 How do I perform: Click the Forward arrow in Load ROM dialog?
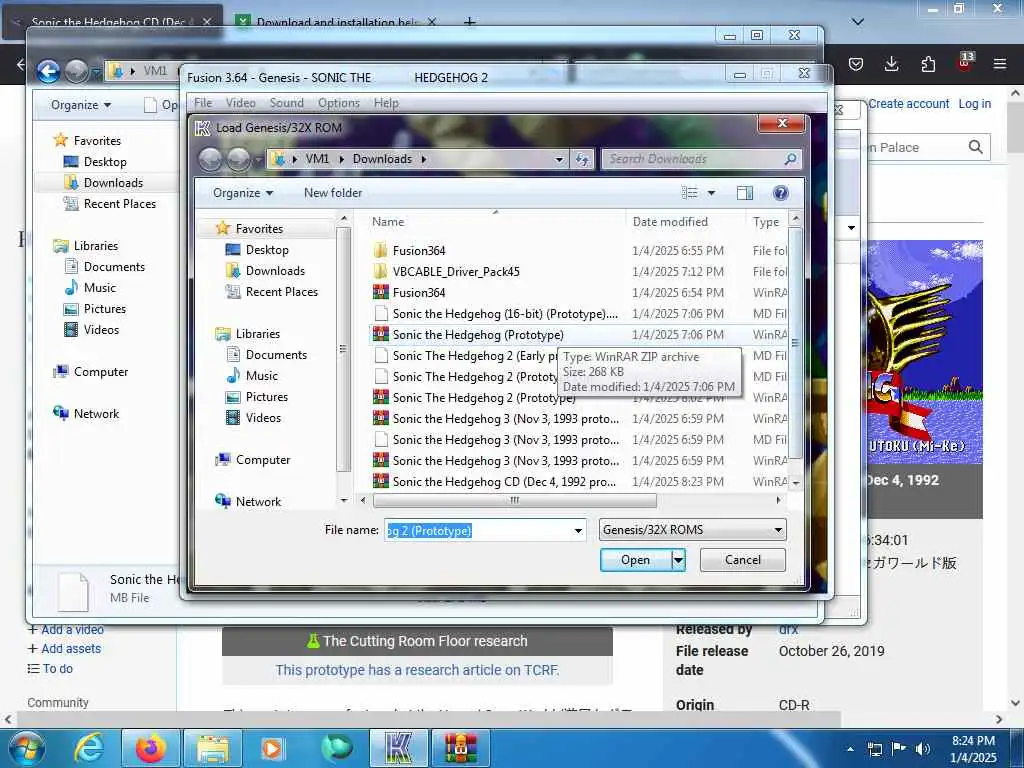tap(238, 159)
